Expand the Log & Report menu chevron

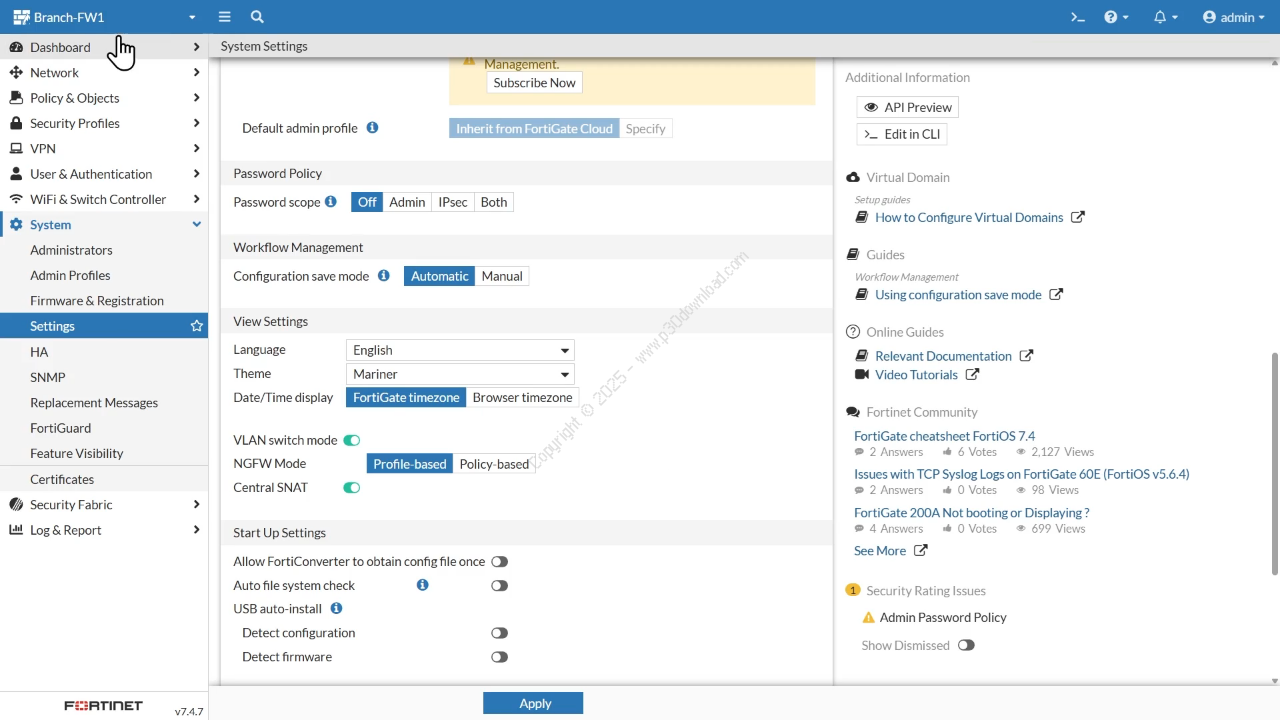pos(196,530)
